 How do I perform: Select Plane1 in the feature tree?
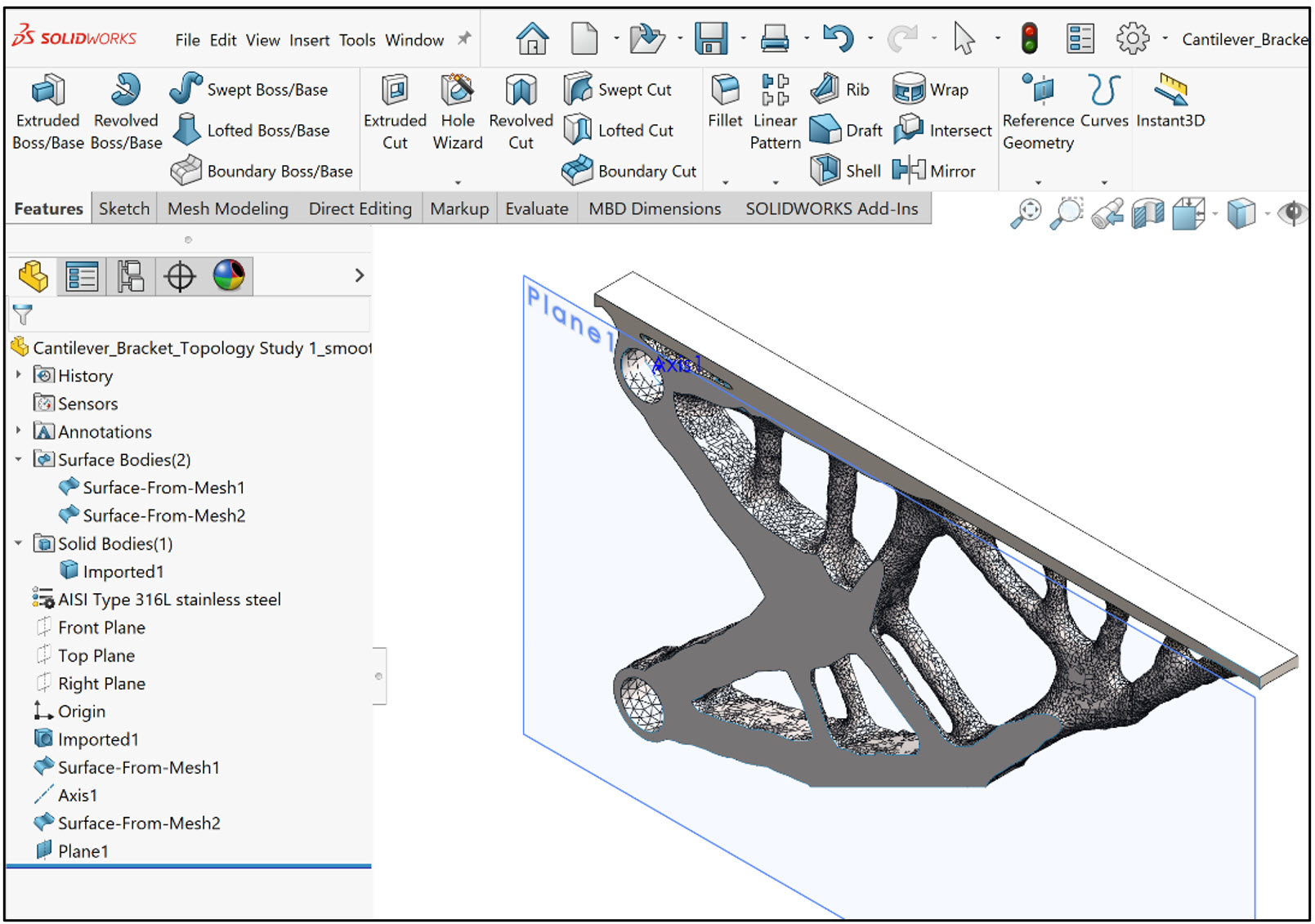pos(82,850)
